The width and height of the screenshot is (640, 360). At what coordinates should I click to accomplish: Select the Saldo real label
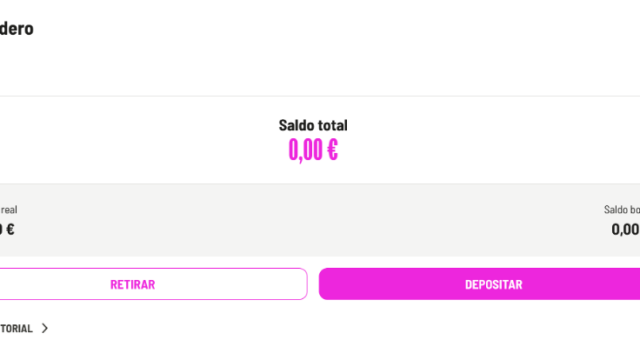(9, 210)
